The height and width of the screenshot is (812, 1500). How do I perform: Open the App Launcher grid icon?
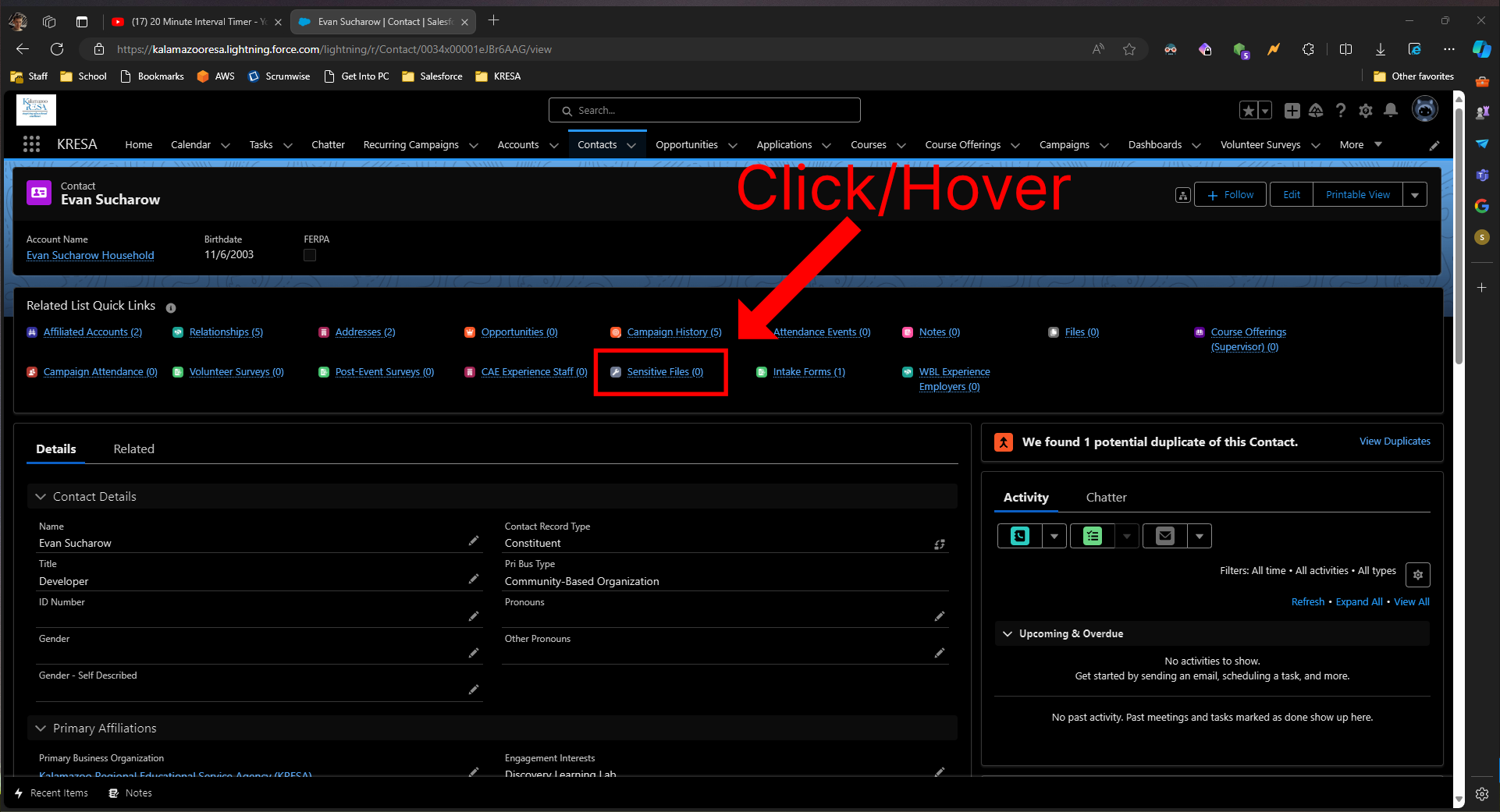31,144
